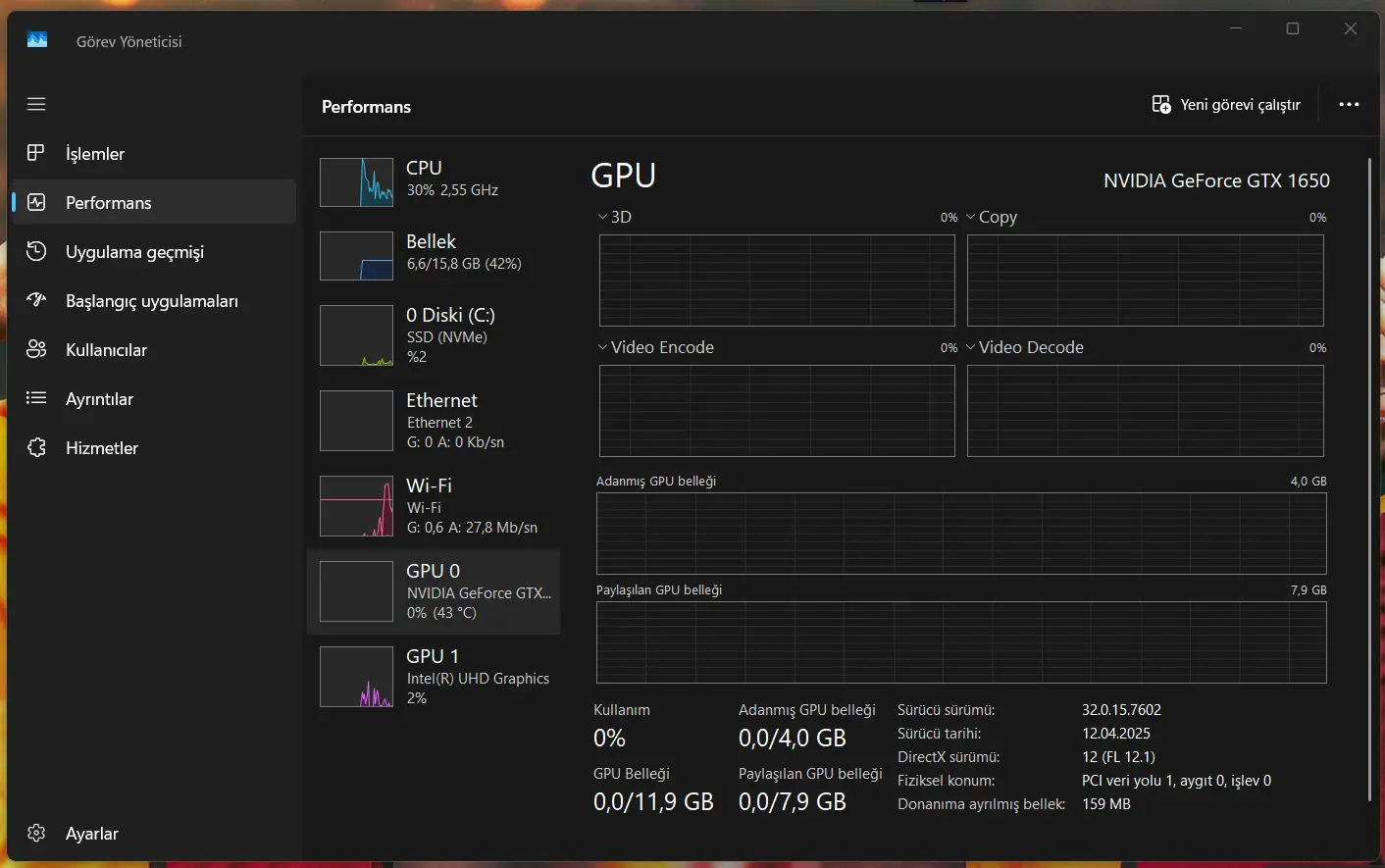Select the CPU mini graph thumbnail
Screen dimensions: 1385x868
(x=356, y=182)
